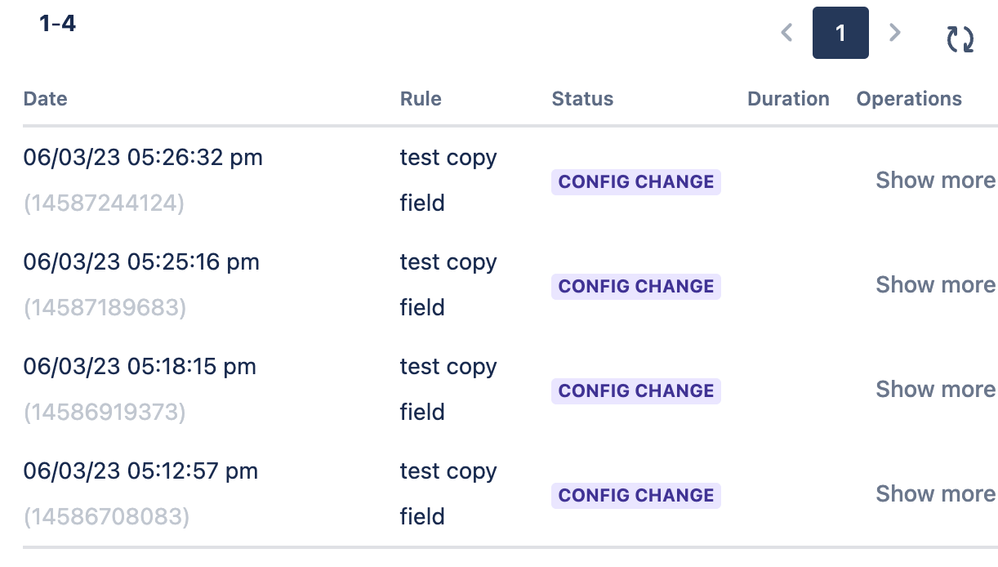
Task: Select page 1 pagination button
Action: coord(840,33)
